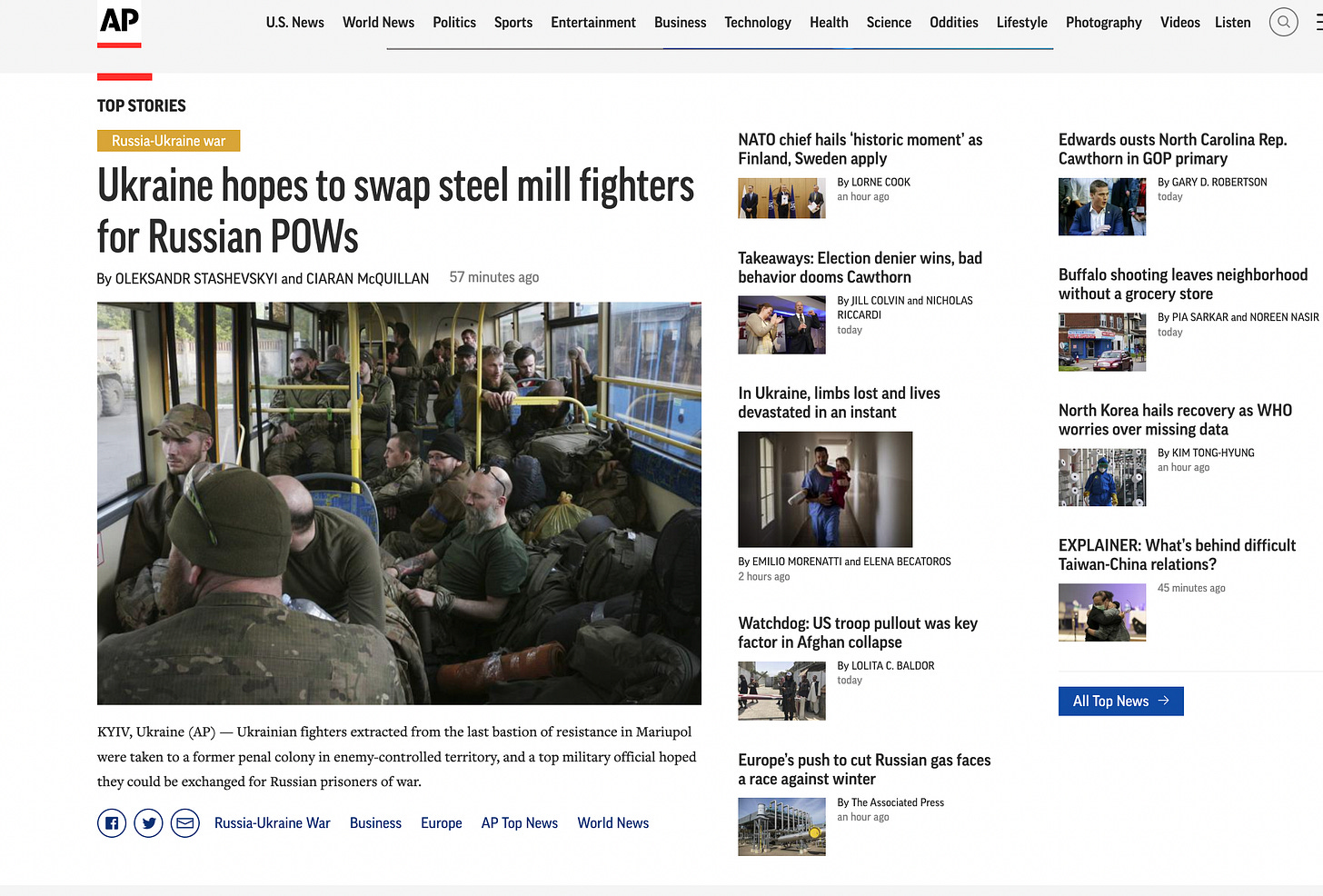Open NATO chief hails 'historic moment' story
This screenshot has height=896, width=1323.
(x=860, y=149)
